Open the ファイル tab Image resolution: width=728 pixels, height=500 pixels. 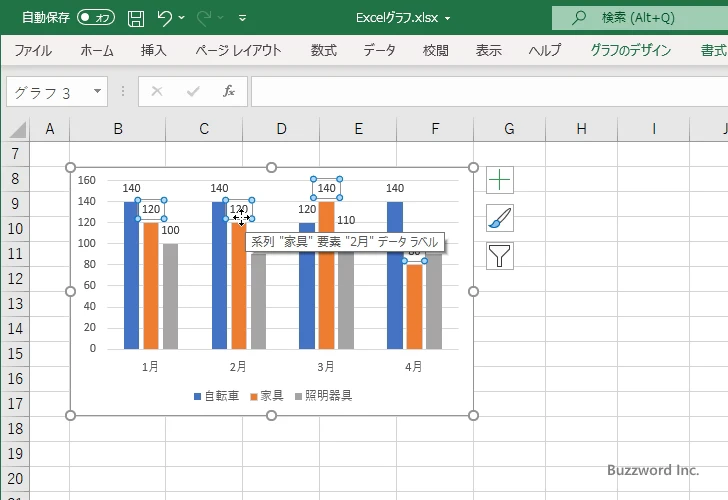33,50
